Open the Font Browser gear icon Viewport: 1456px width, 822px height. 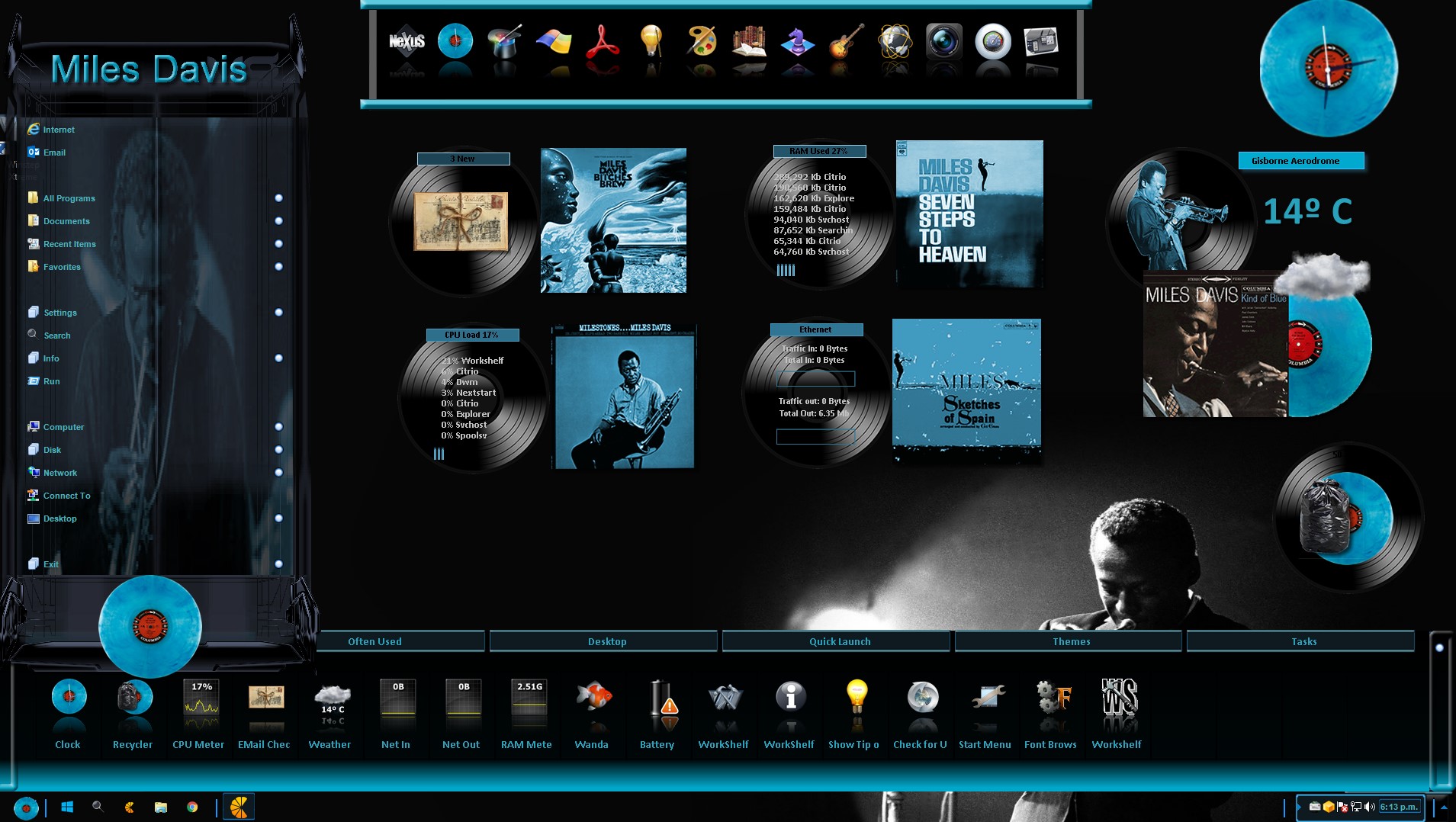1052,698
